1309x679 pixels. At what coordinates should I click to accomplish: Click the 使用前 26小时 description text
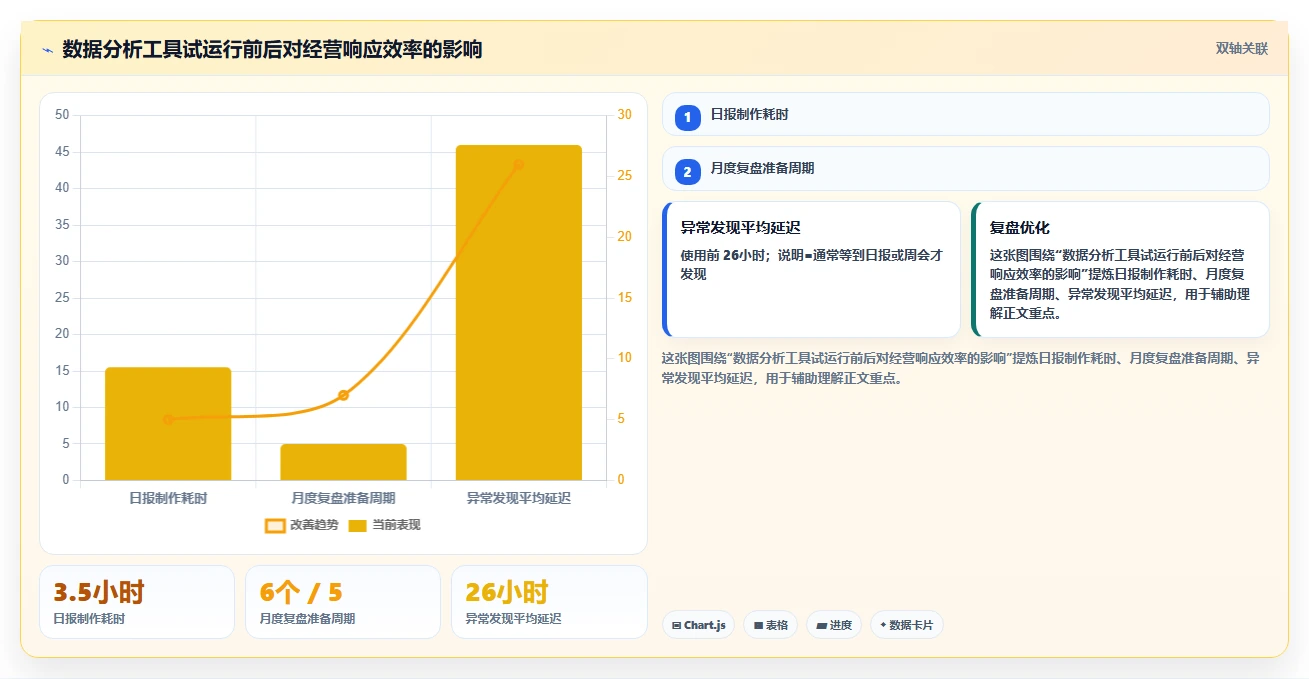(811, 265)
